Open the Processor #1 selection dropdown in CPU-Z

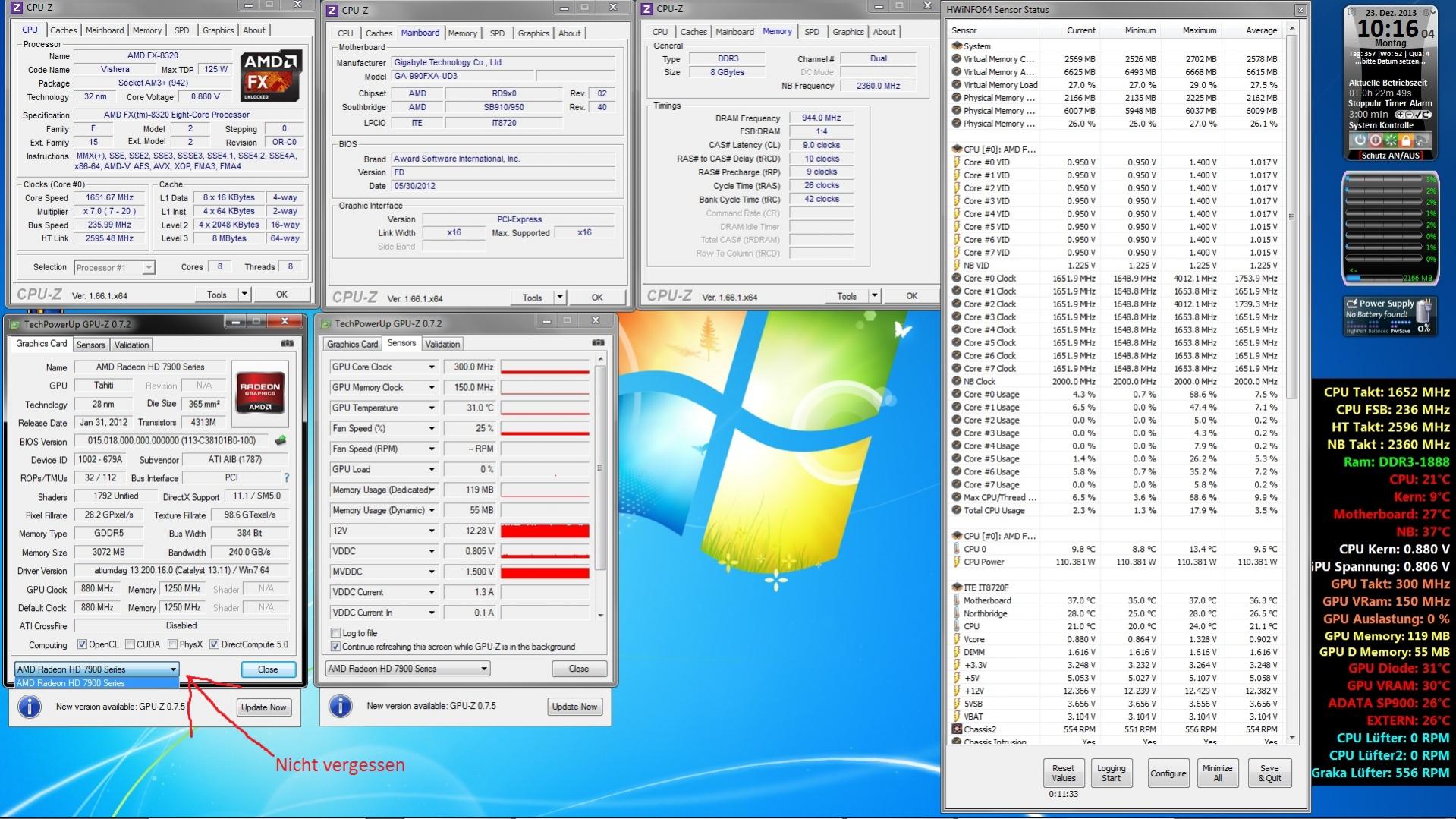pos(115,267)
